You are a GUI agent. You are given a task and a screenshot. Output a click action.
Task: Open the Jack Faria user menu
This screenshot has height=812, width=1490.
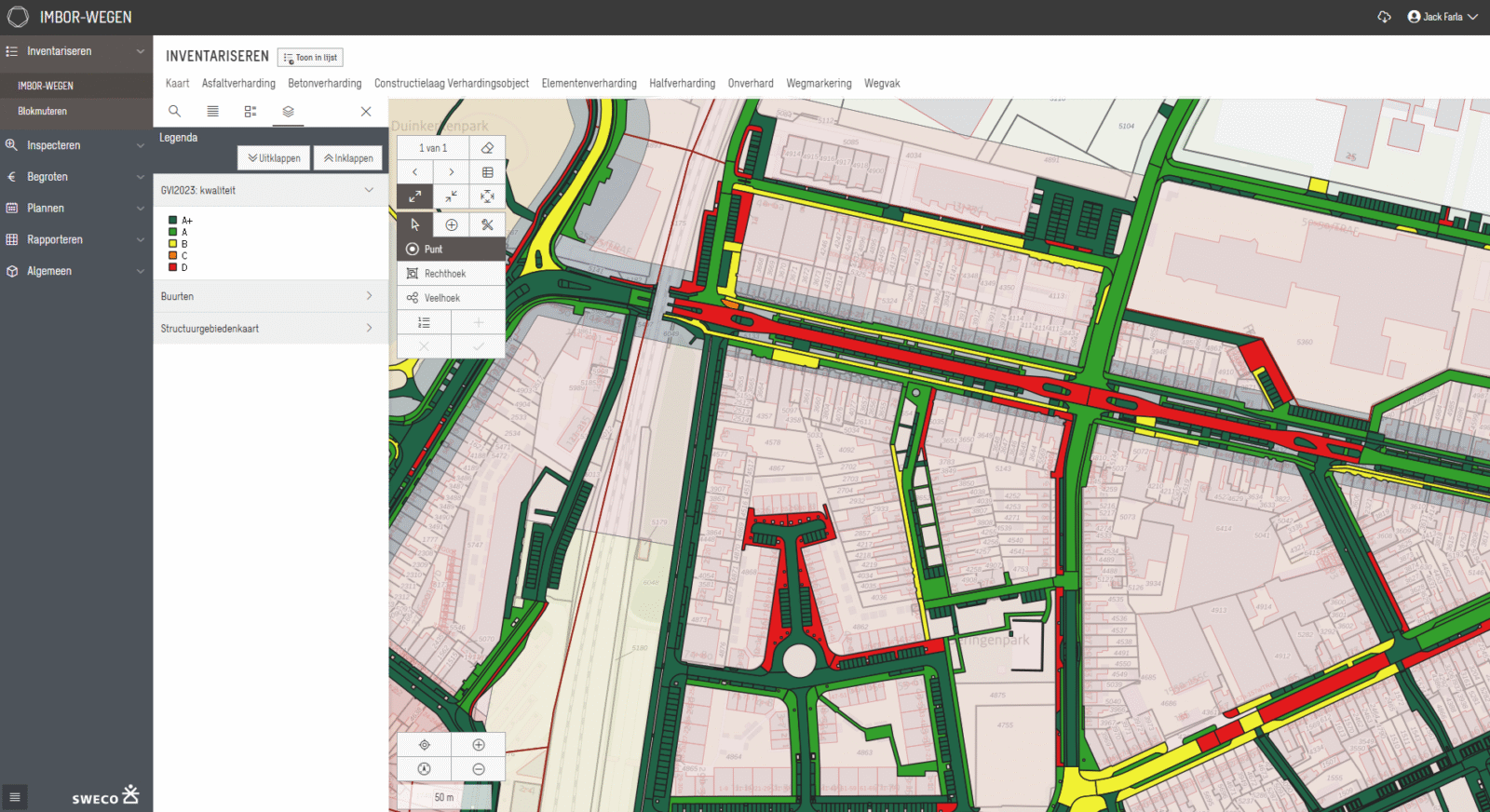click(1443, 17)
